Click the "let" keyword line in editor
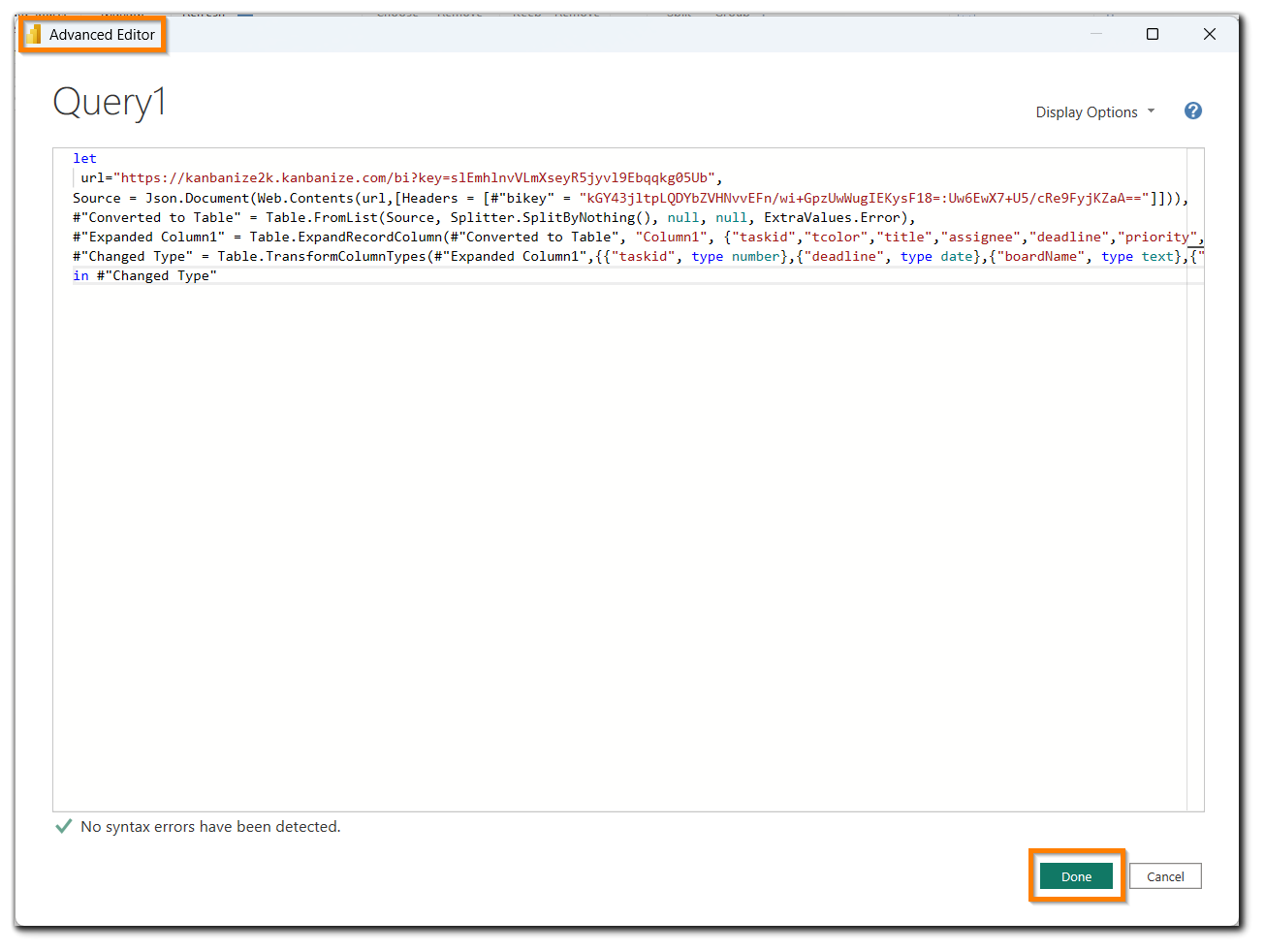 pos(85,158)
